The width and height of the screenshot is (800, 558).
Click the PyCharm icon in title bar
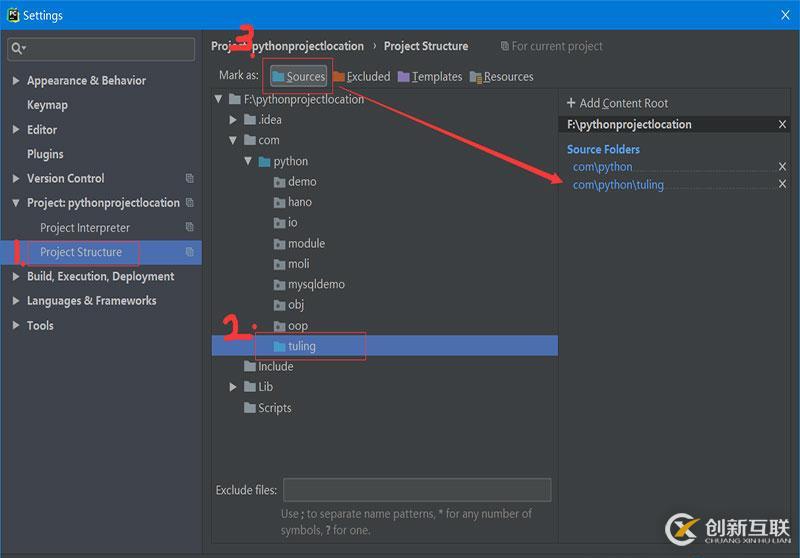(13, 15)
